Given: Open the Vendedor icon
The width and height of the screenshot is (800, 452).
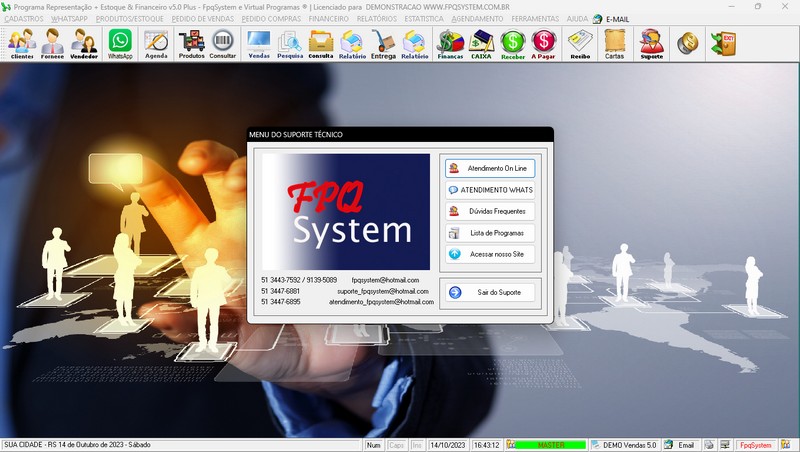Looking at the screenshot, I should (x=84, y=44).
